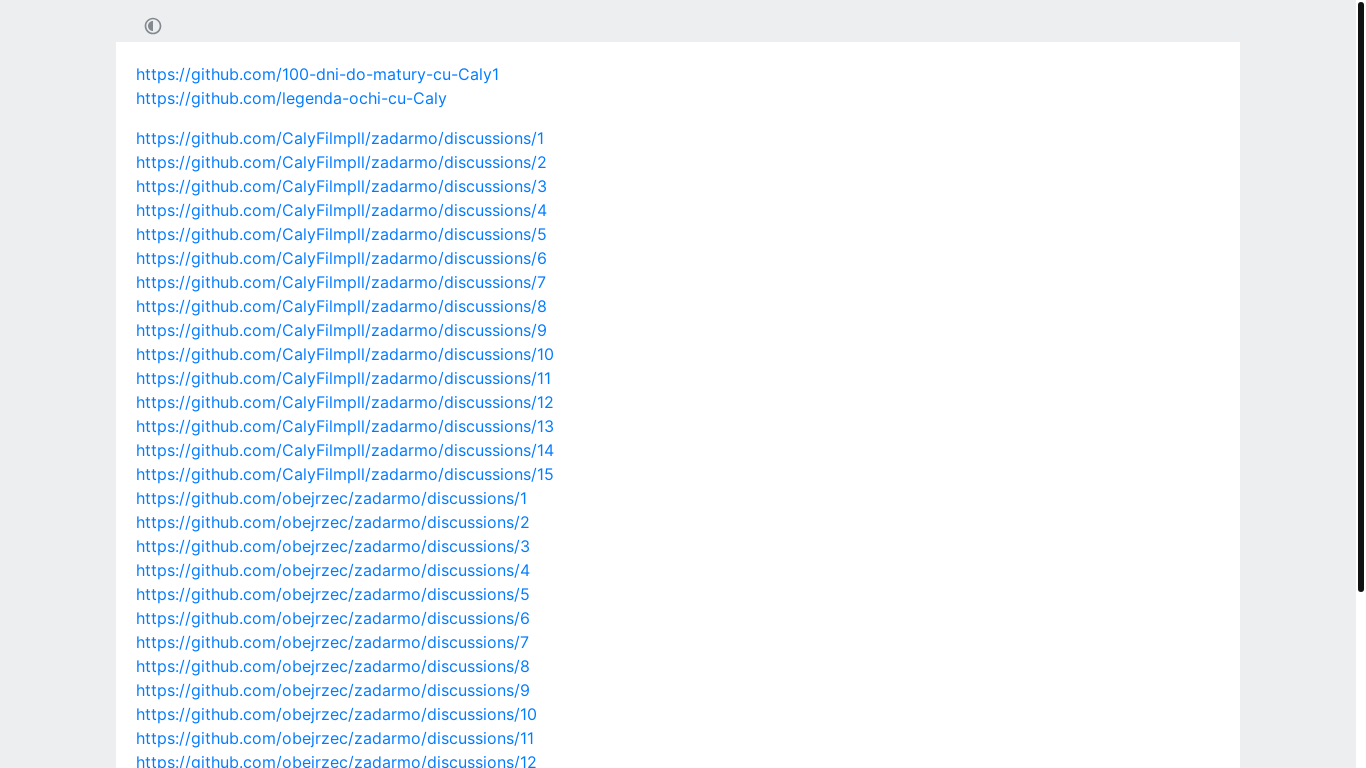This screenshot has height=768, width=1366.
Task: Open CalyFilmpll zadarmo discussions/4 link
Action: (341, 210)
